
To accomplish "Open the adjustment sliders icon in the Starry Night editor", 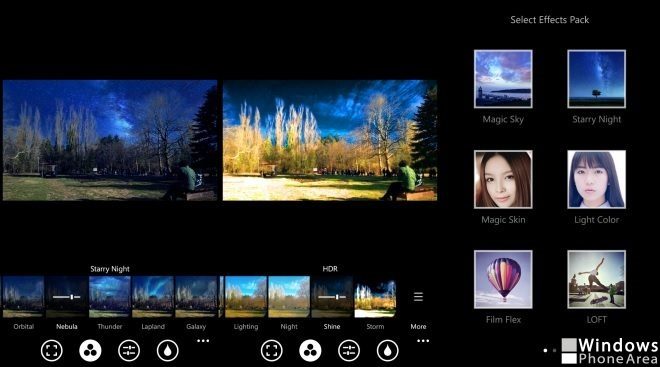I will (x=129, y=351).
